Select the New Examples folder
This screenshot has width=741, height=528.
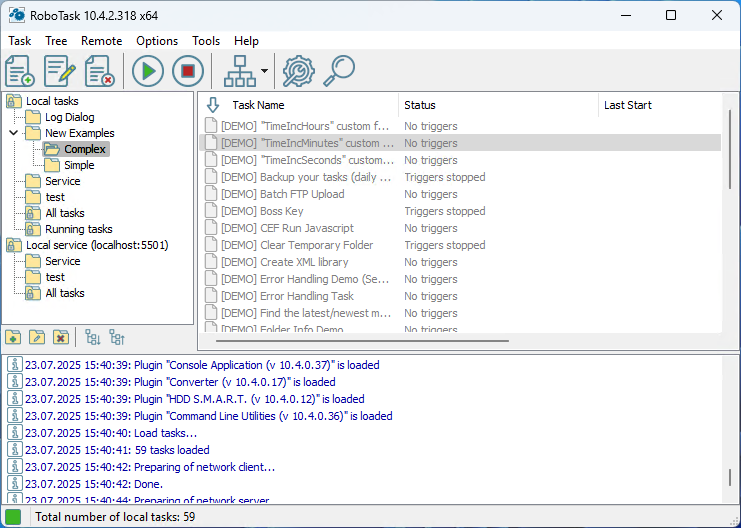pos(79,133)
